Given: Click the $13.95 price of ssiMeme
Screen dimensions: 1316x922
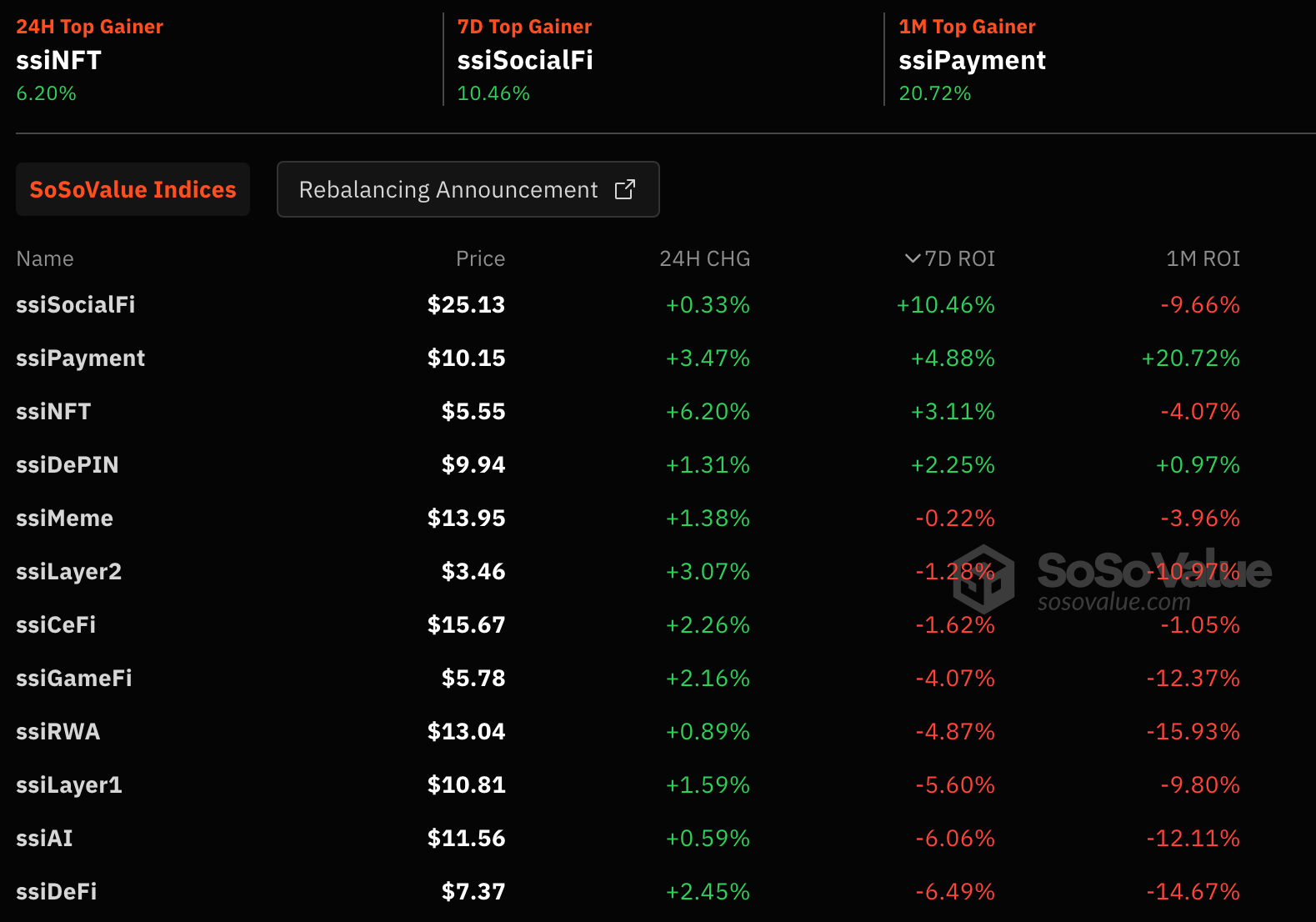Looking at the screenshot, I should [x=467, y=518].
